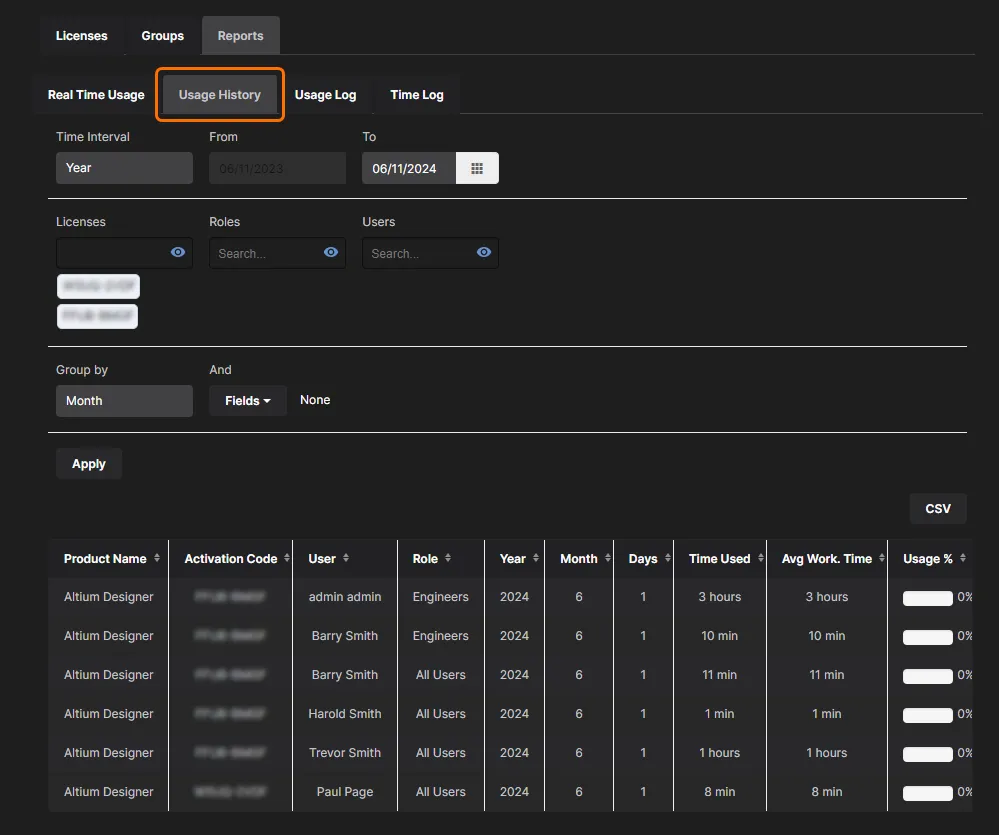Viewport: 999px width, 835px height.
Task: Sort table by Product Name arrows
Action: point(157,558)
